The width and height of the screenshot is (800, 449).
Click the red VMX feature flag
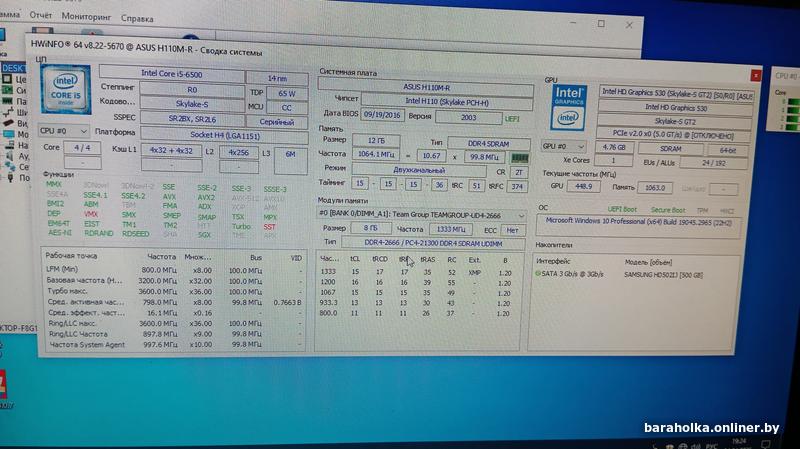point(91,214)
